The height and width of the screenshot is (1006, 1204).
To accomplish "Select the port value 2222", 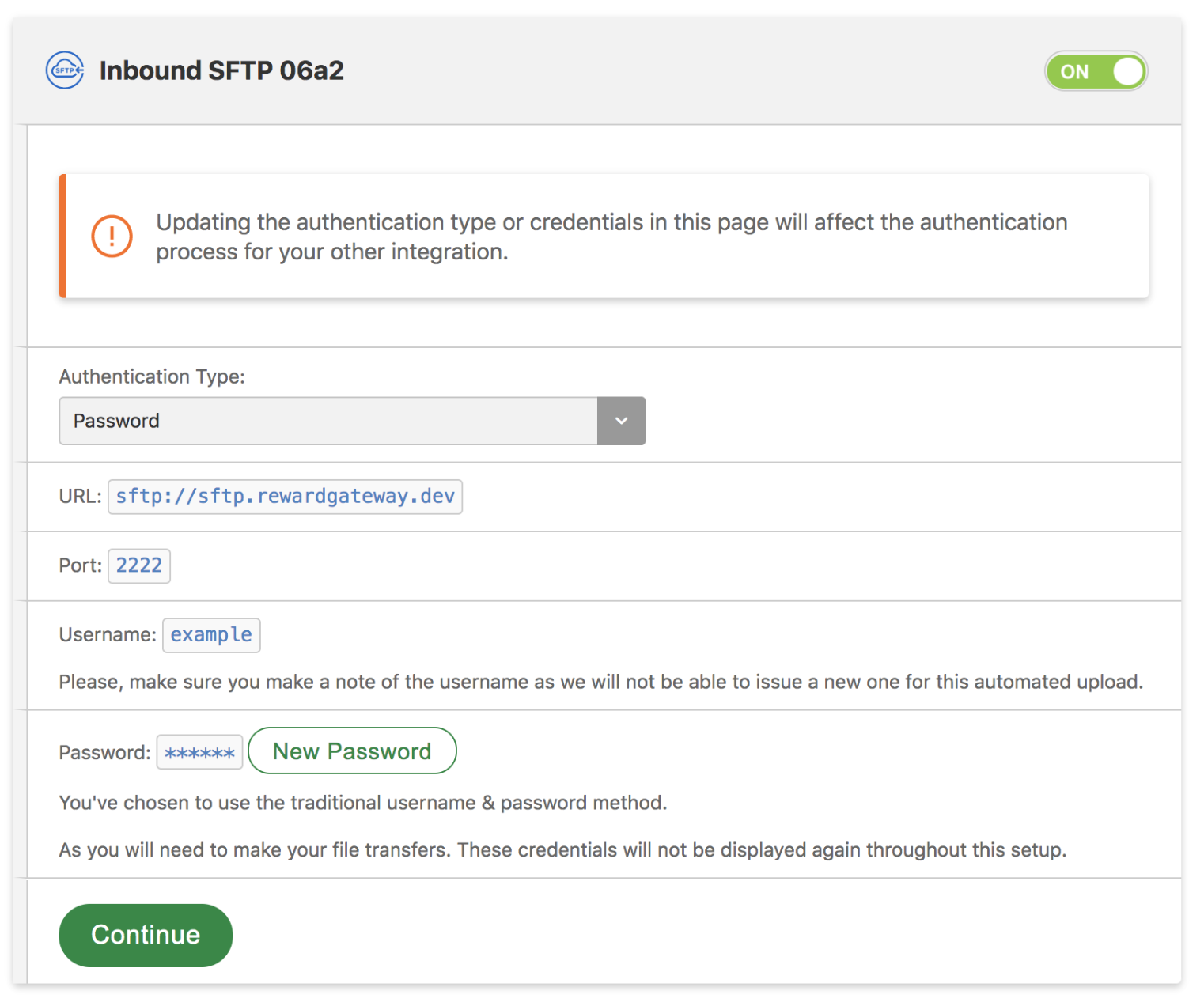I will [x=139, y=565].
